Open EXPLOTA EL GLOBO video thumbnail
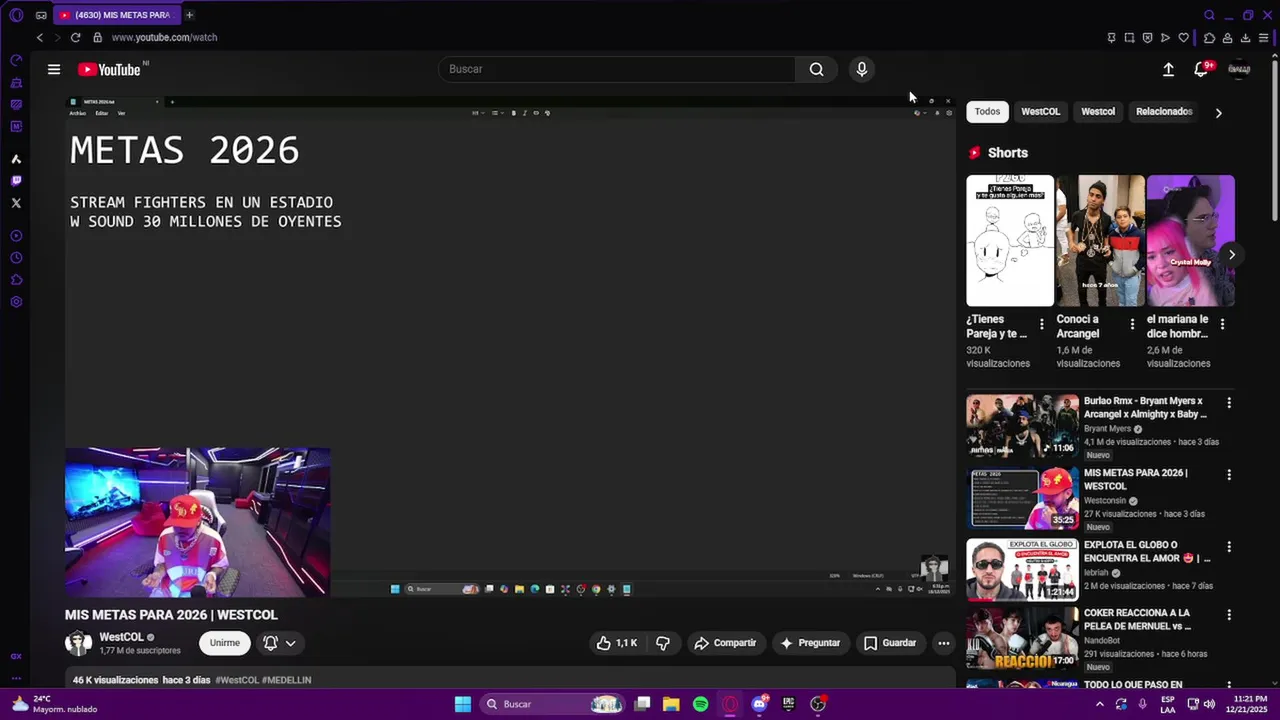 (x=1022, y=570)
